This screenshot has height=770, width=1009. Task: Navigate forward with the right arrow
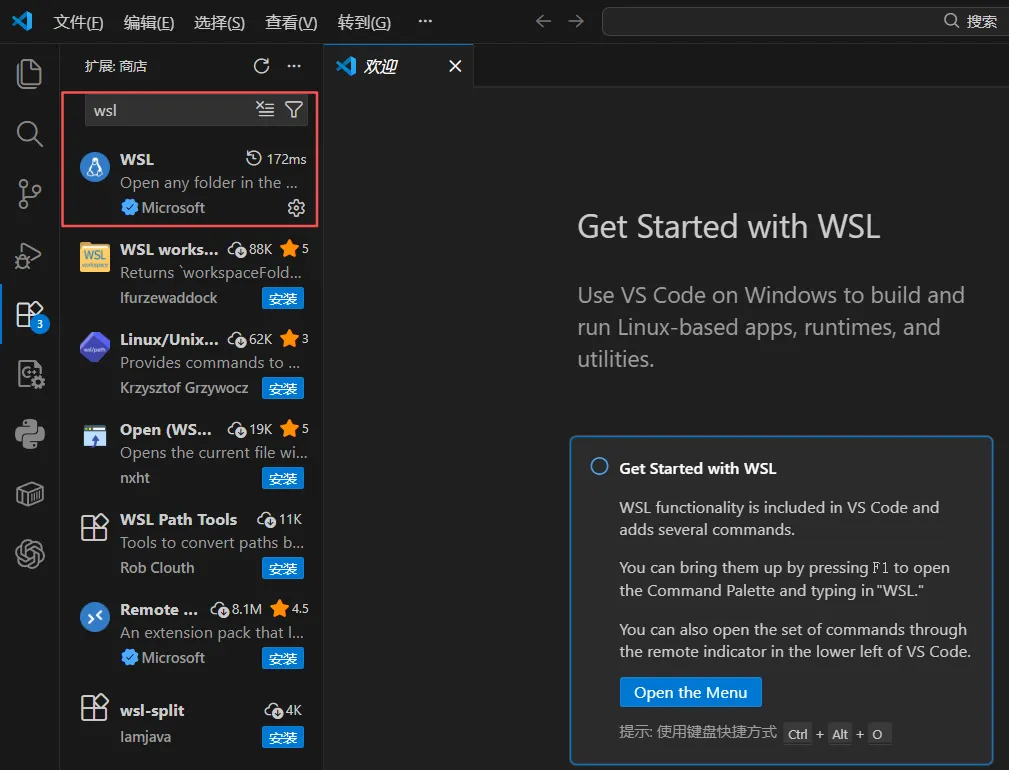576,21
